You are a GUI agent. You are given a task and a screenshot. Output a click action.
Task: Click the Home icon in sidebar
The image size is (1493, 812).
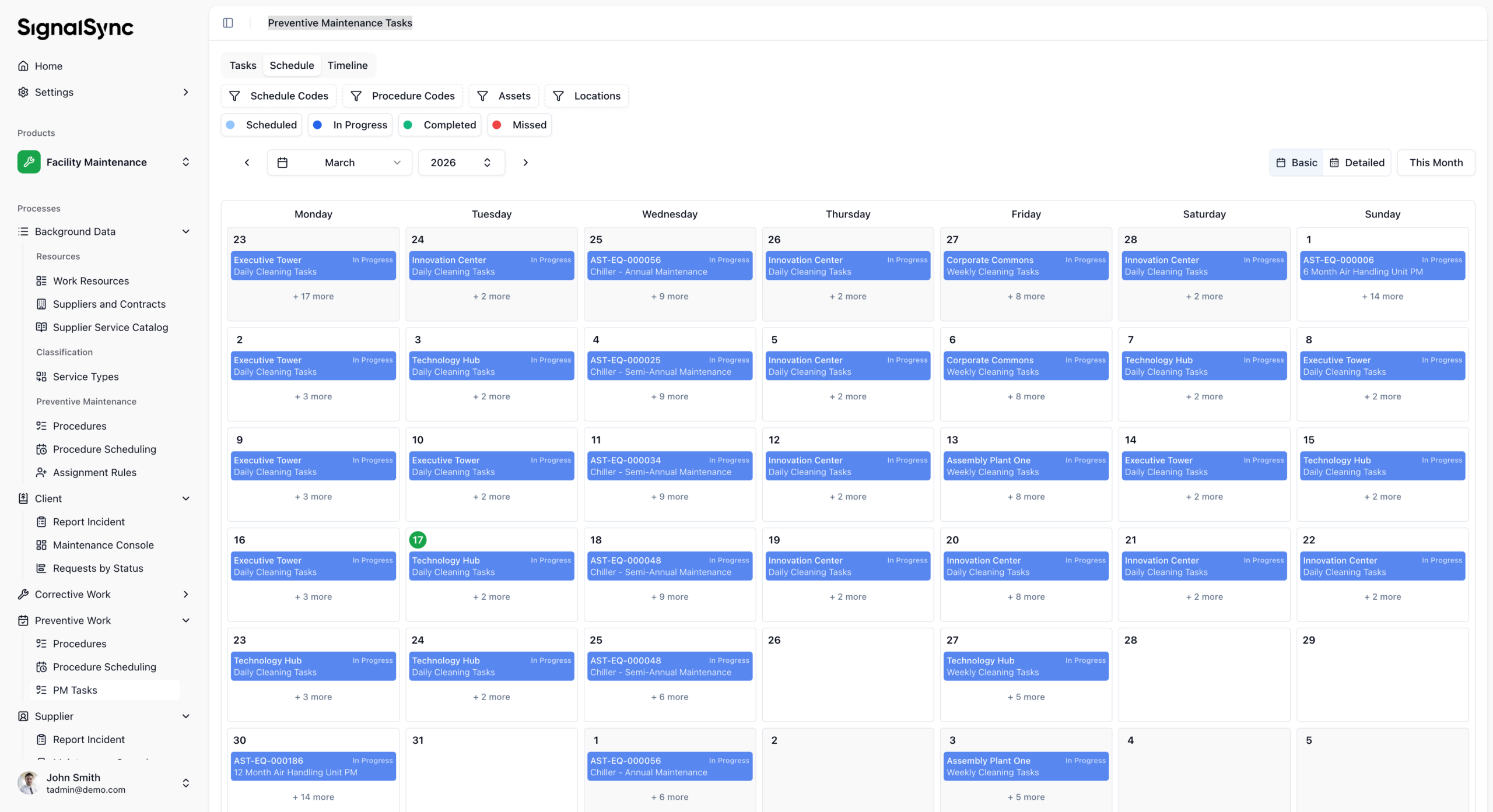23,66
